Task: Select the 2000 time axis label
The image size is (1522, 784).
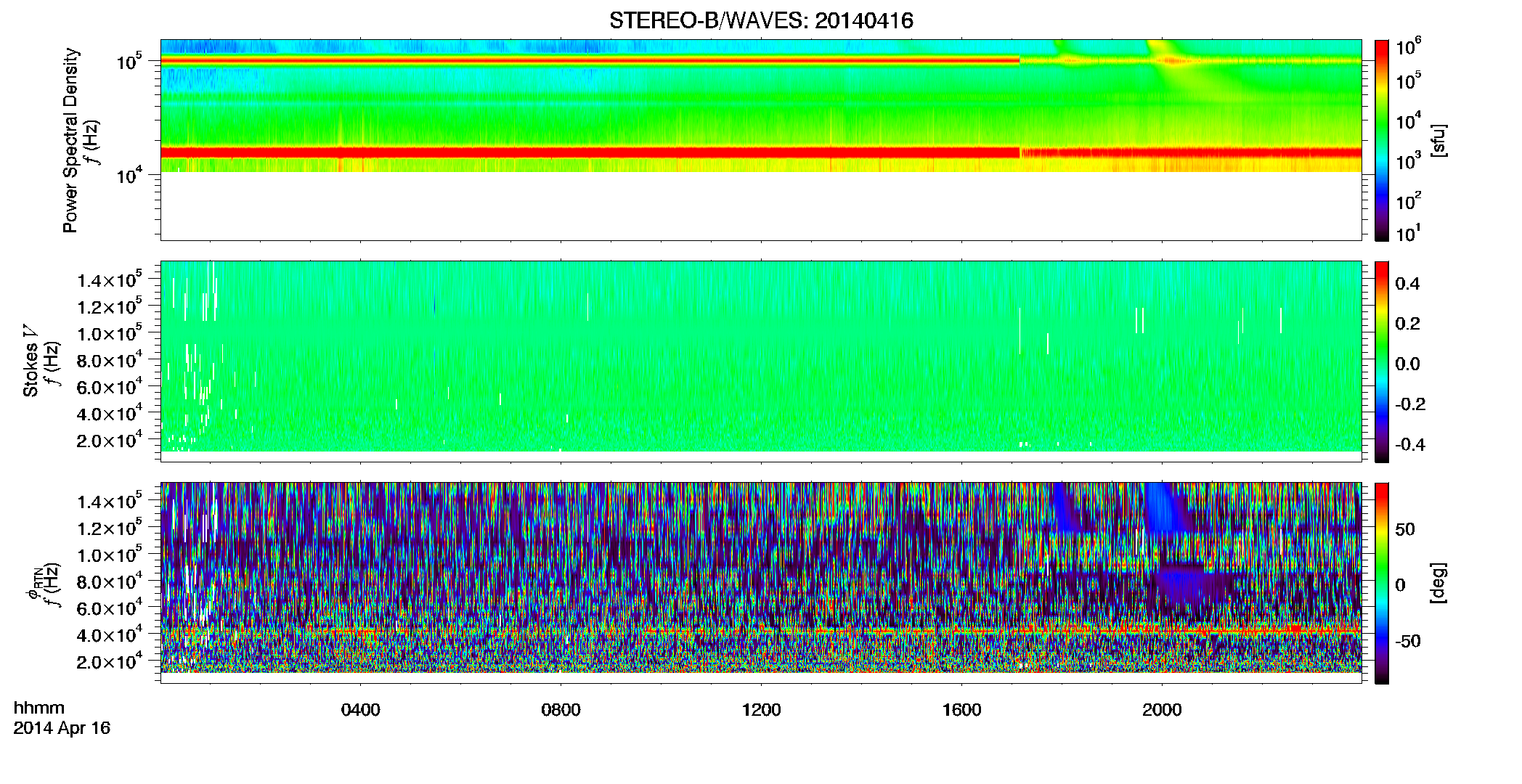Action: [1163, 710]
